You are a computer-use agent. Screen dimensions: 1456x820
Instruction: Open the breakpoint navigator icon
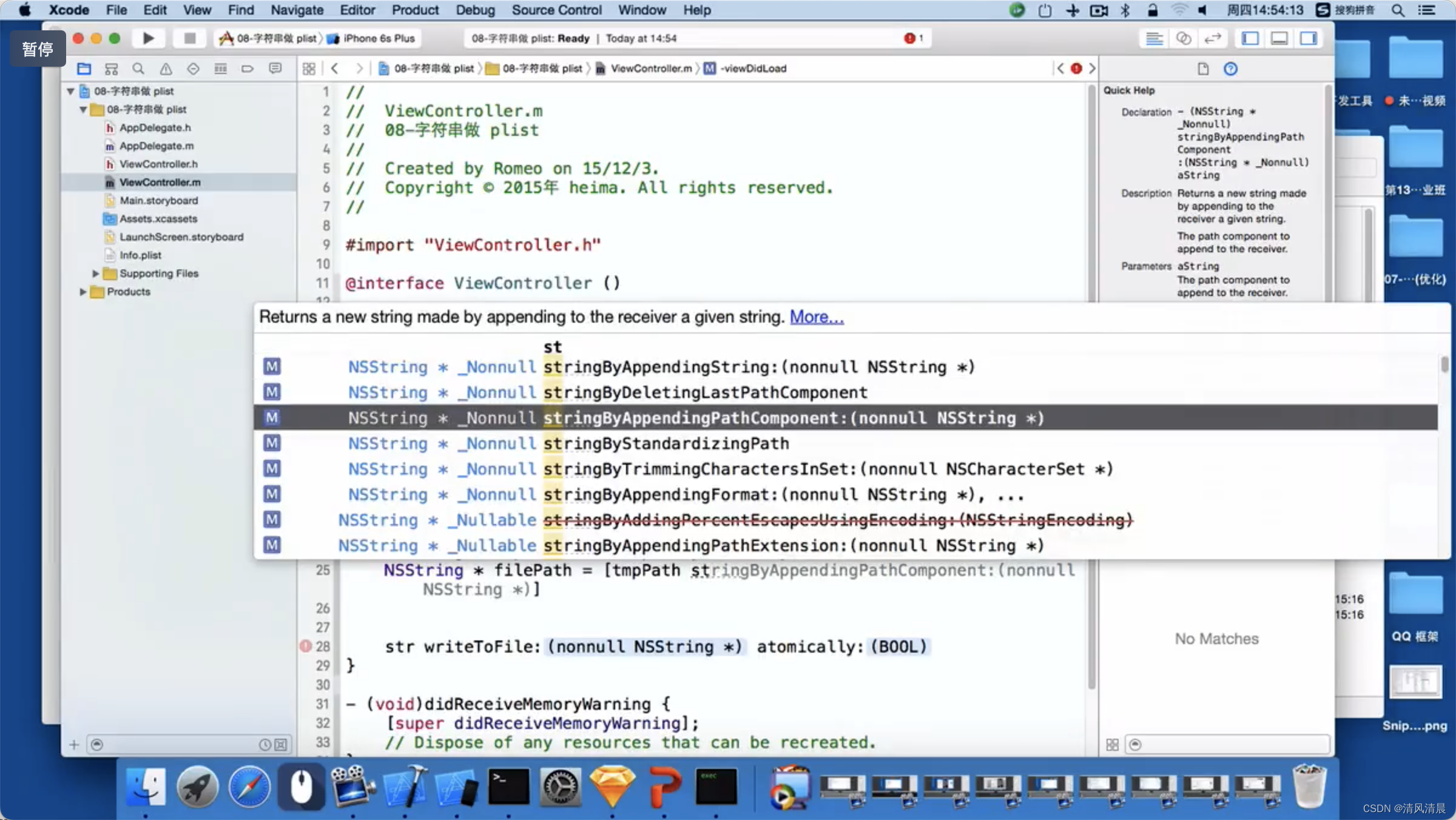(x=248, y=69)
